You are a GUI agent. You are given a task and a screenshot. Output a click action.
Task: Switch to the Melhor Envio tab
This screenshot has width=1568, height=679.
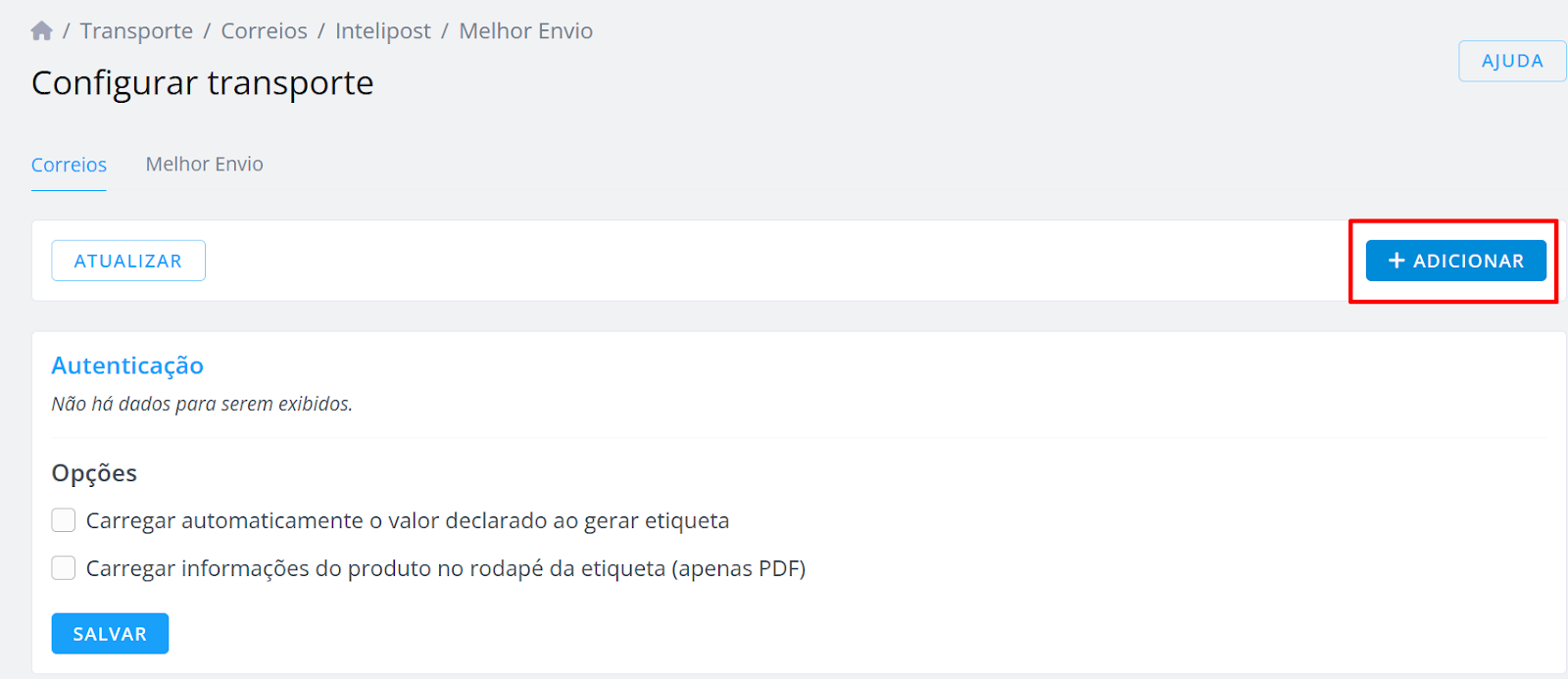point(205,165)
